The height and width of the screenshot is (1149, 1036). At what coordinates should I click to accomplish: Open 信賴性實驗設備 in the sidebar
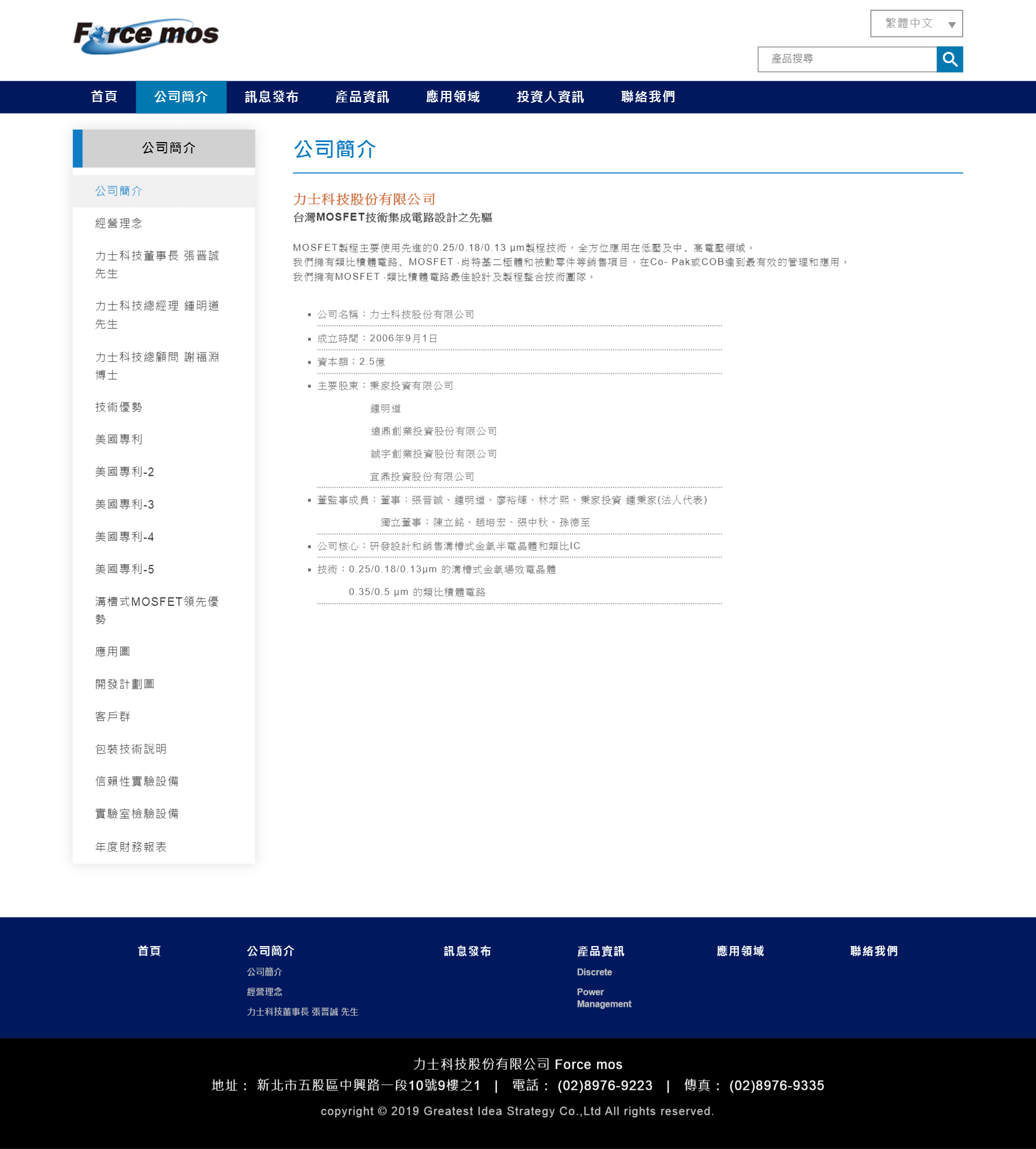(x=164, y=781)
